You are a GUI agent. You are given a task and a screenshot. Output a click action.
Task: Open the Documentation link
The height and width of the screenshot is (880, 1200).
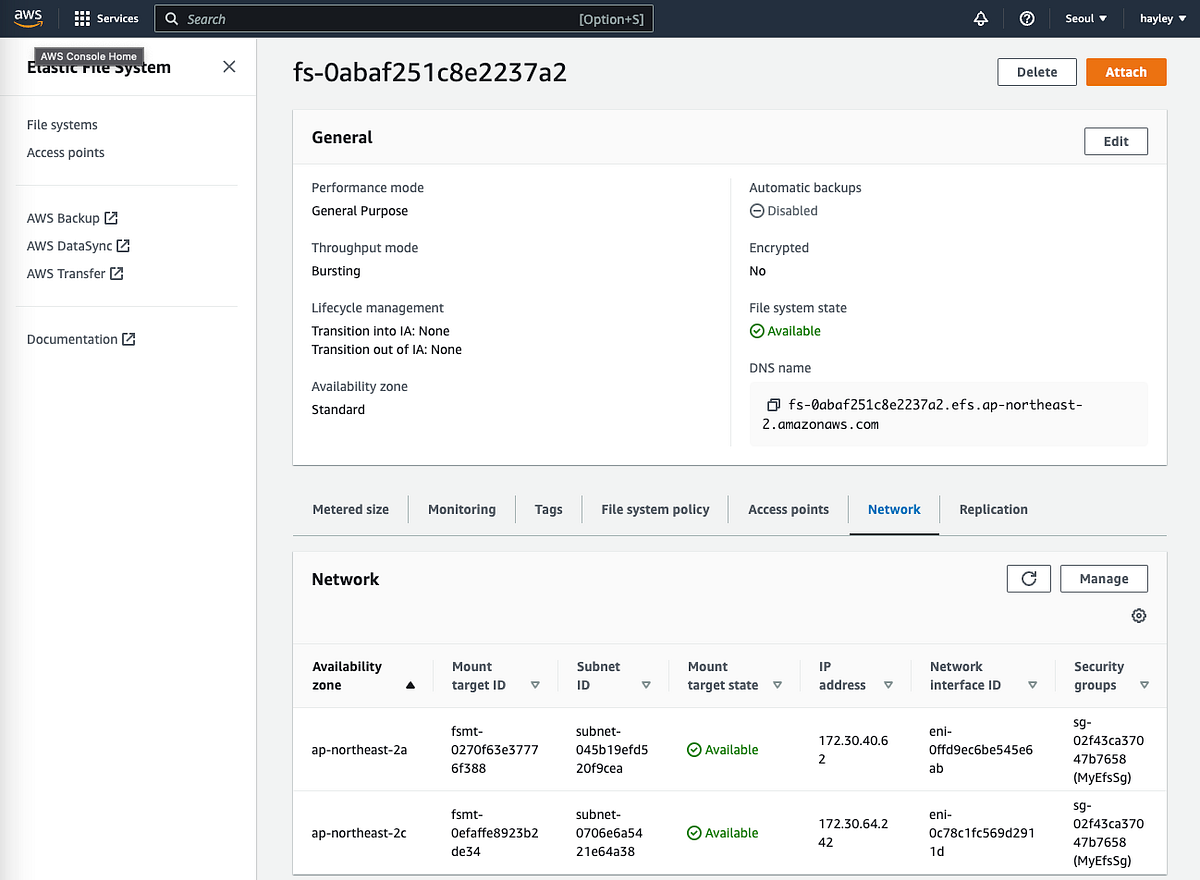pyautogui.click(x=72, y=339)
